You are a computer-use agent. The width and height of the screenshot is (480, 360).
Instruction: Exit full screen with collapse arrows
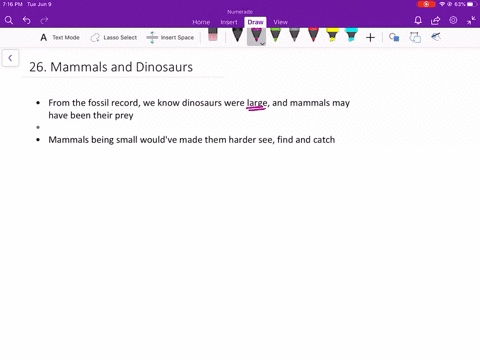click(471, 20)
